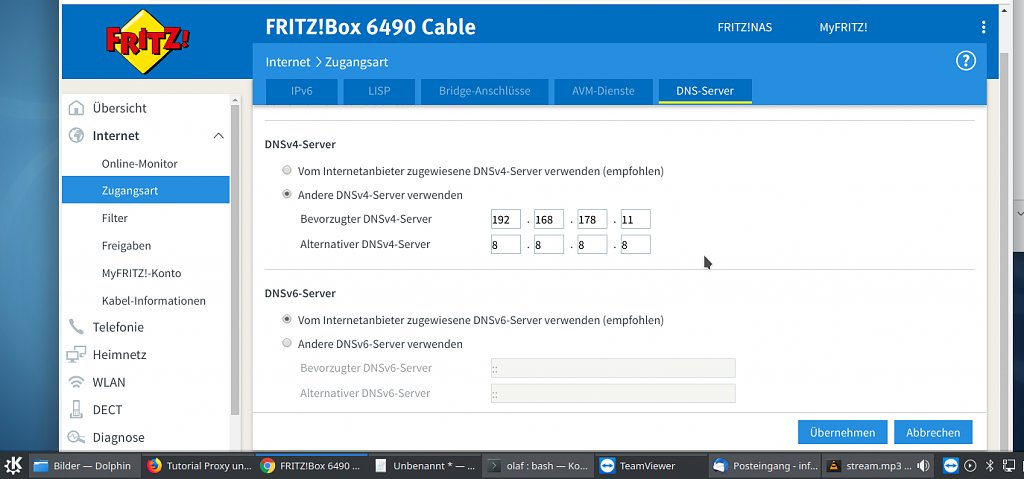Click the Übernehmen button
The width and height of the screenshot is (1024, 479).
click(842, 433)
